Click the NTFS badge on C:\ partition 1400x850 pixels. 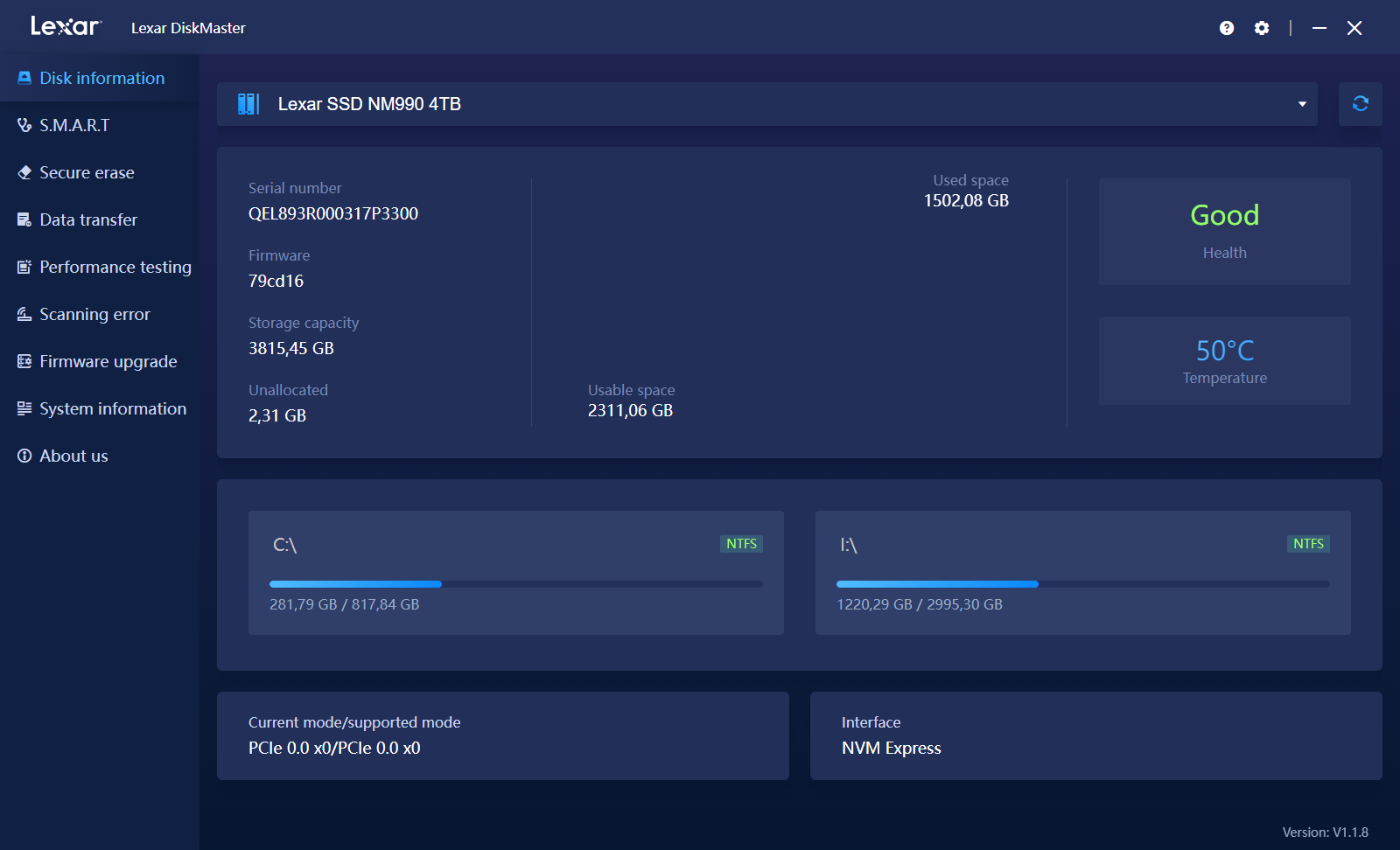coord(741,544)
